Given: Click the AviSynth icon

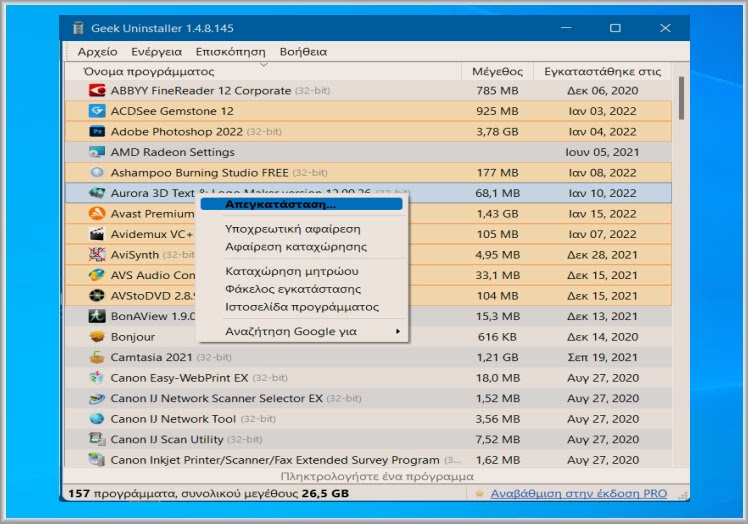Looking at the screenshot, I should pyautogui.click(x=97, y=254).
